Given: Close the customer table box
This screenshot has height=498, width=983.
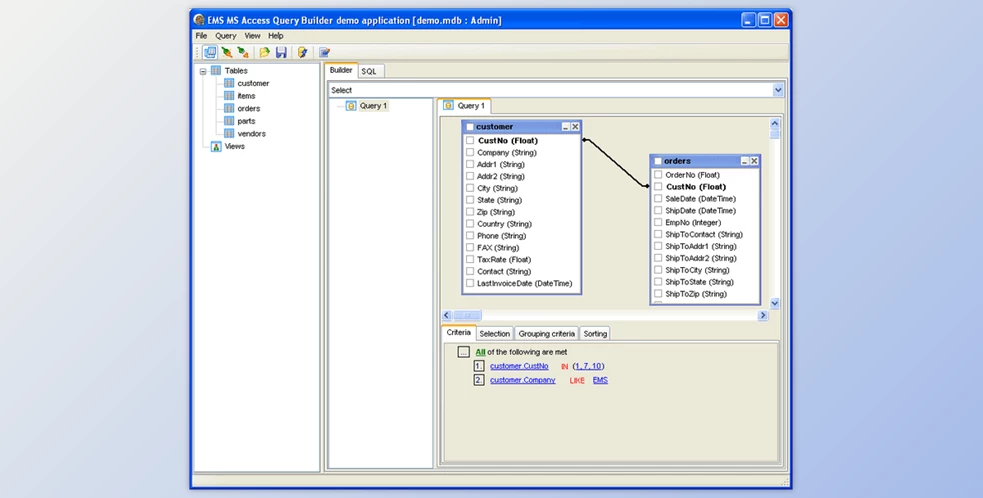Looking at the screenshot, I should (x=575, y=127).
